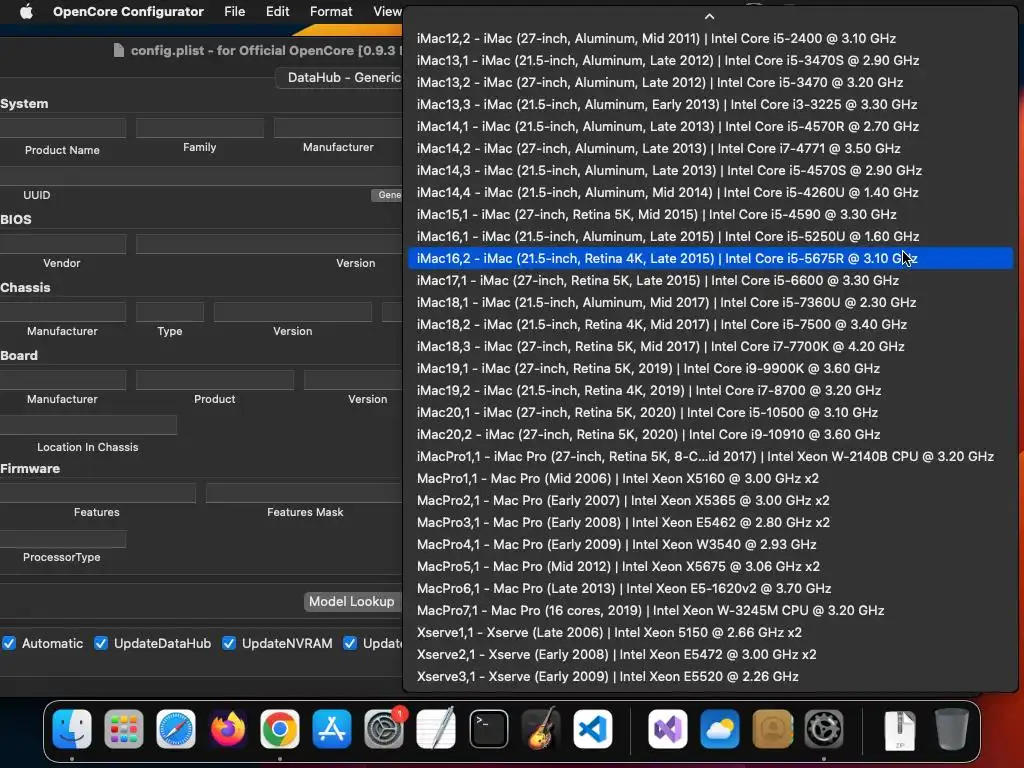Select Xserve3,1 Early 2009 entry

pos(710,677)
